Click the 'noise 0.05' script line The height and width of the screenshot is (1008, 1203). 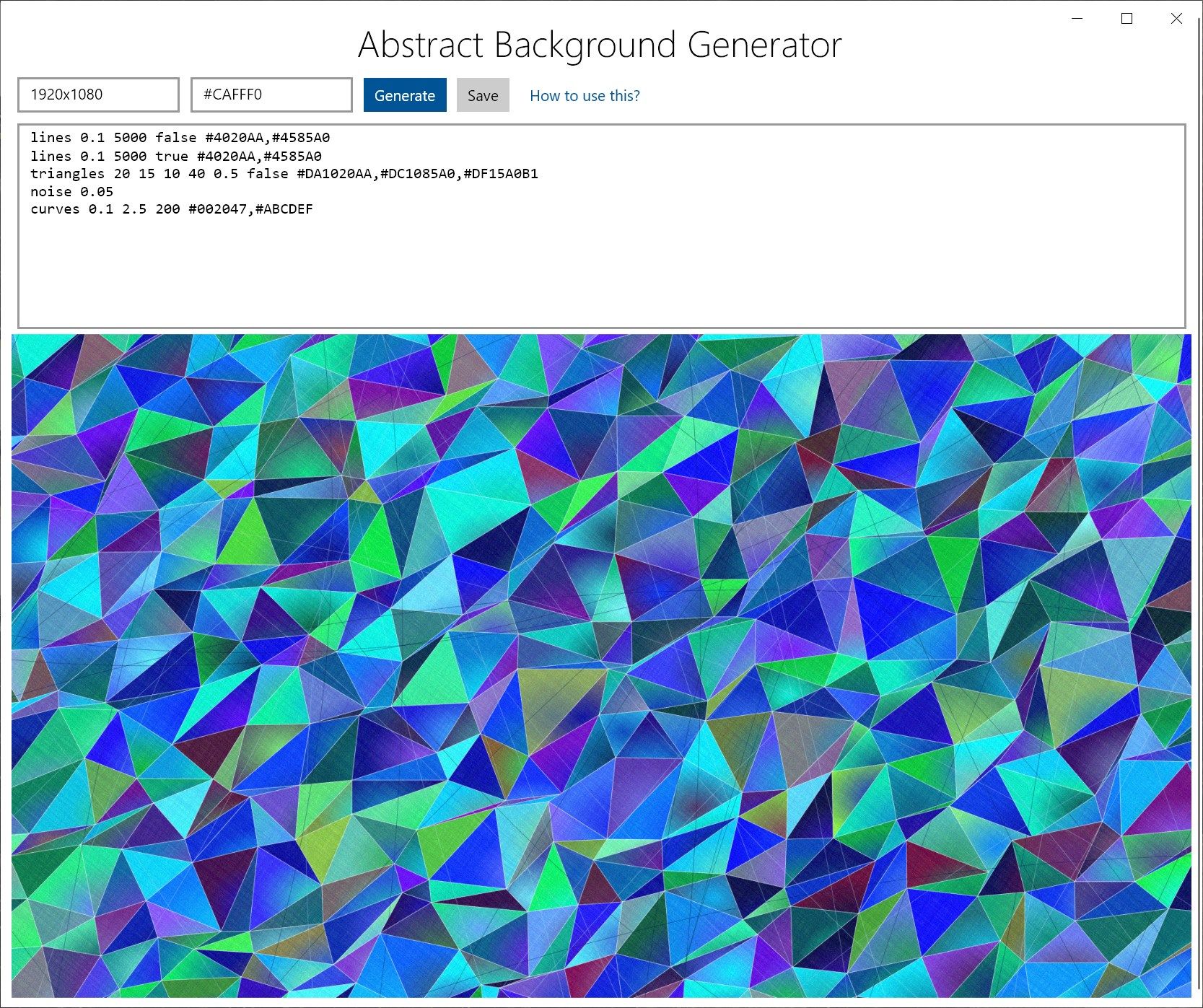click(72, 191)
